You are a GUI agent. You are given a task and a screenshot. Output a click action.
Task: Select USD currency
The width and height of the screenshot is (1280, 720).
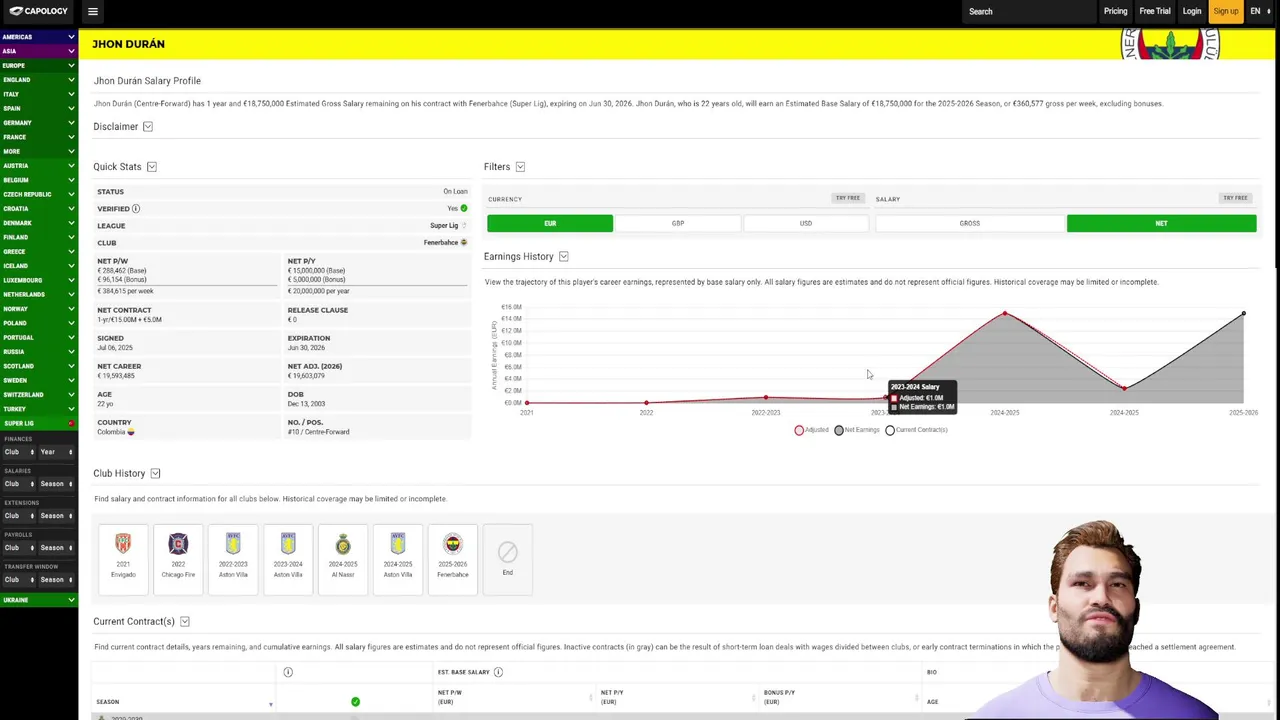coord(806,223)
